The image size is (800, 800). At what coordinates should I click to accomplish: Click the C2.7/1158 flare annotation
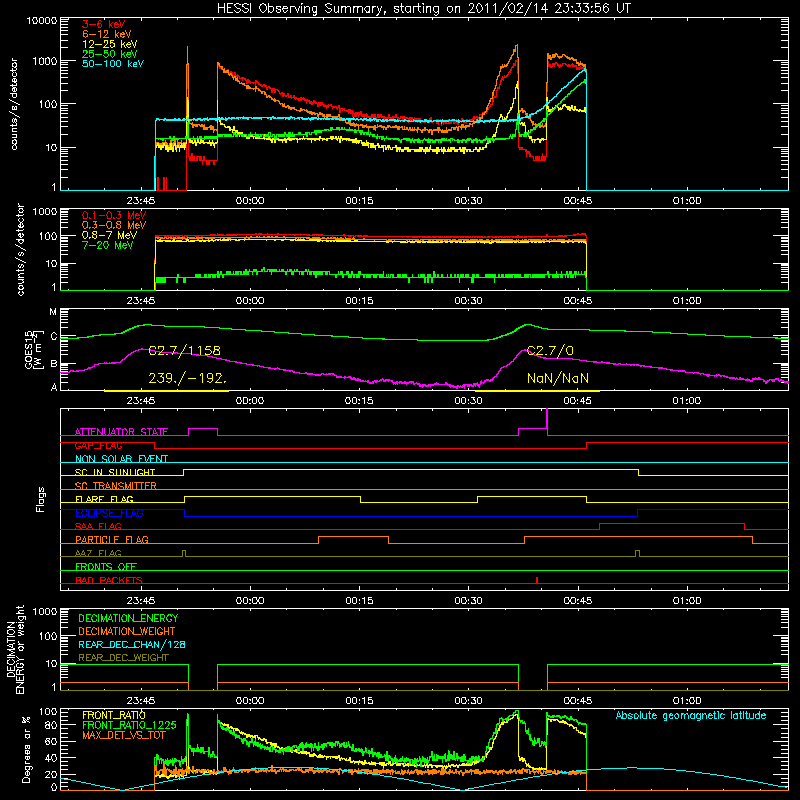184,351
